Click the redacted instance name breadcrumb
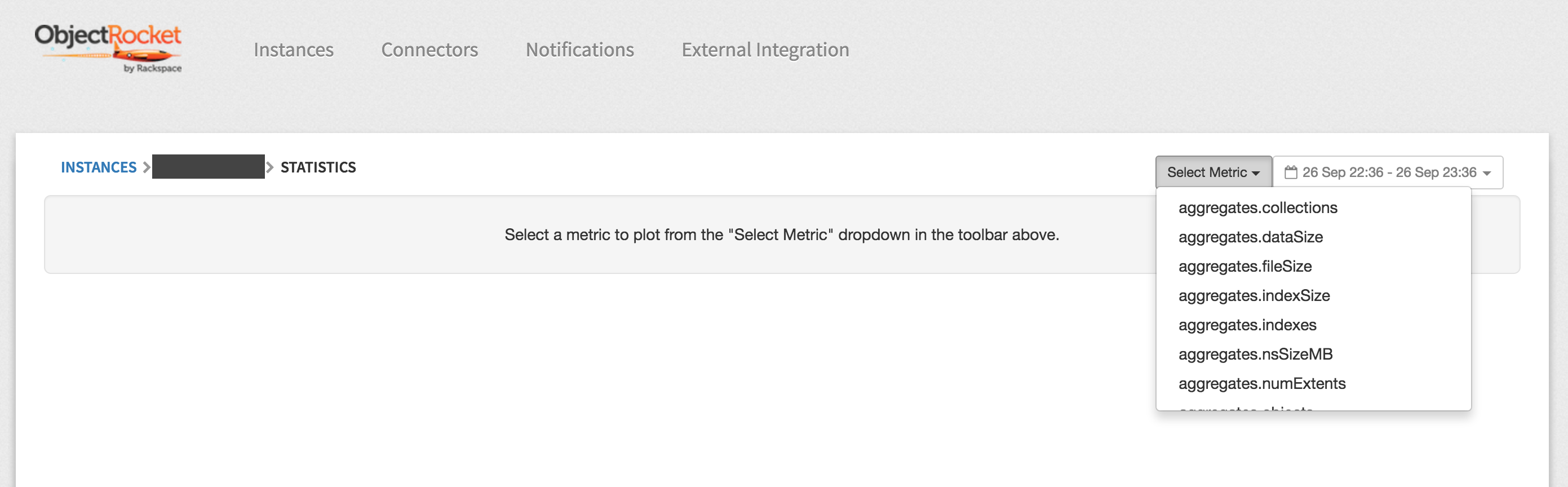The width and height of the screenshot is (1568, 487). click(x=208, y=167)
